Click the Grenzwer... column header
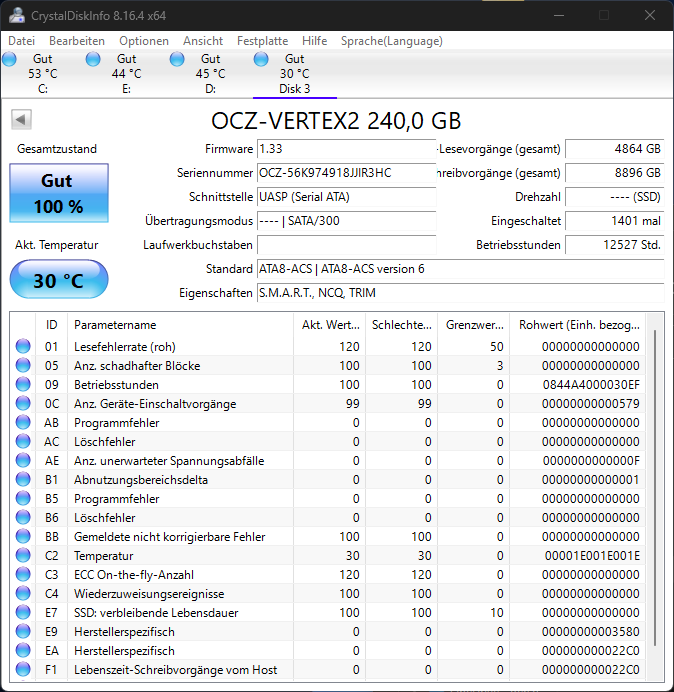The height and width of the screenshot is (692, 674). tap(474, 325)
